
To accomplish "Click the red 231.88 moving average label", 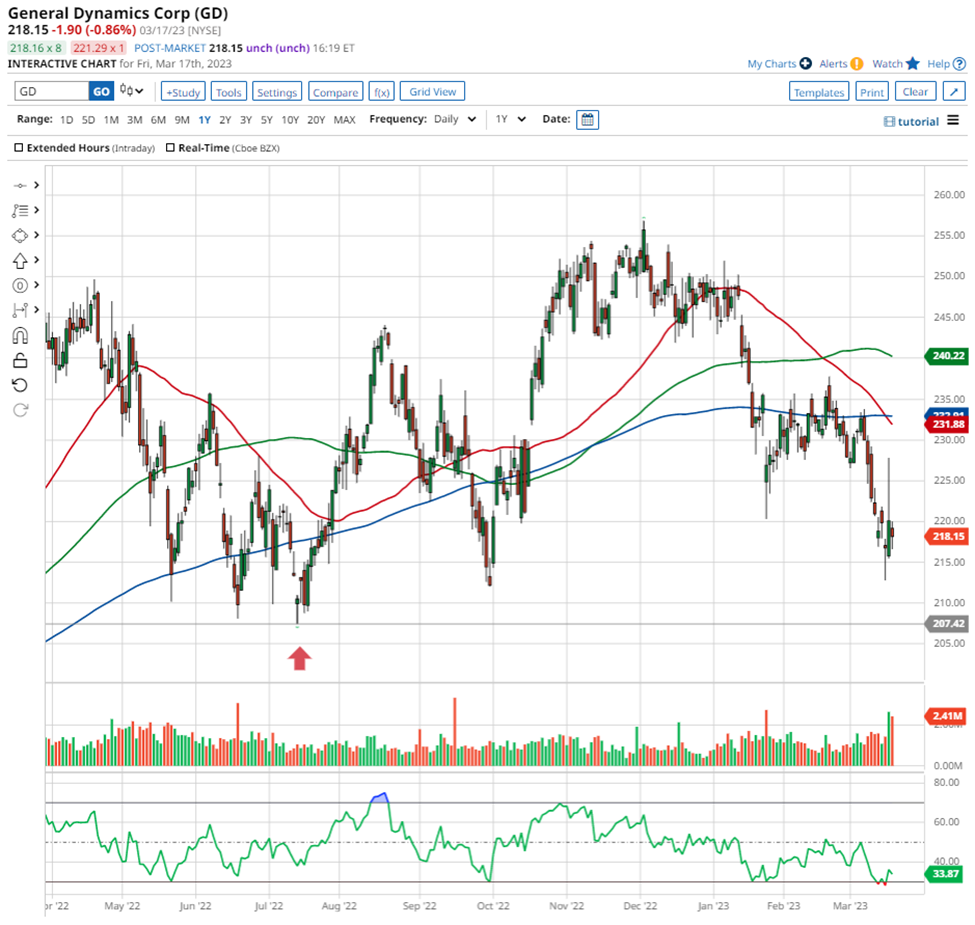I will [947, 424].
